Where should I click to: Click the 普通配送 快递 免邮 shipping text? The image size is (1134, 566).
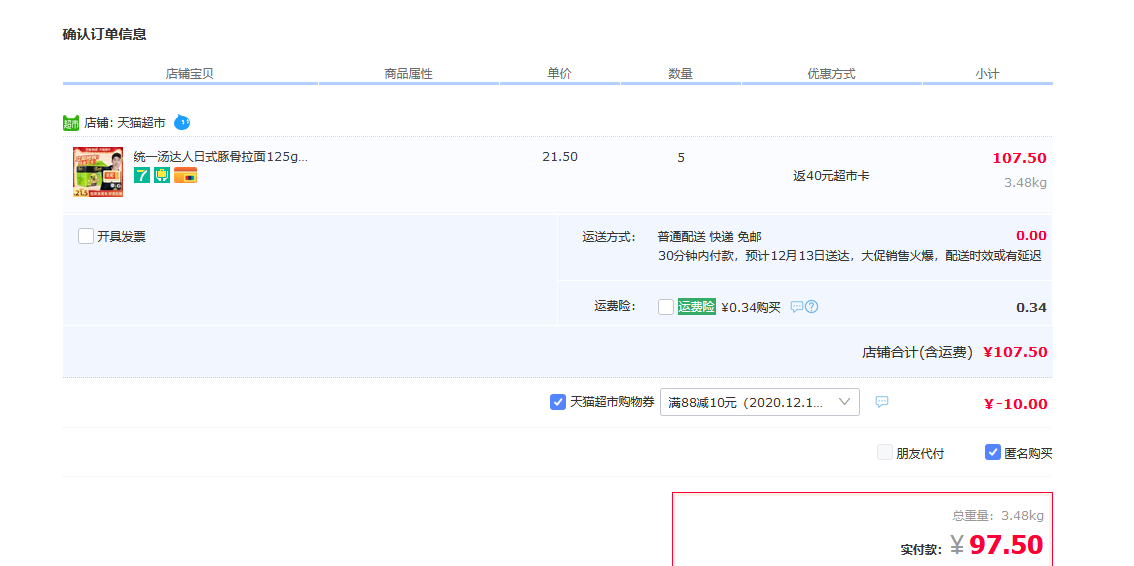click(709, 236)
